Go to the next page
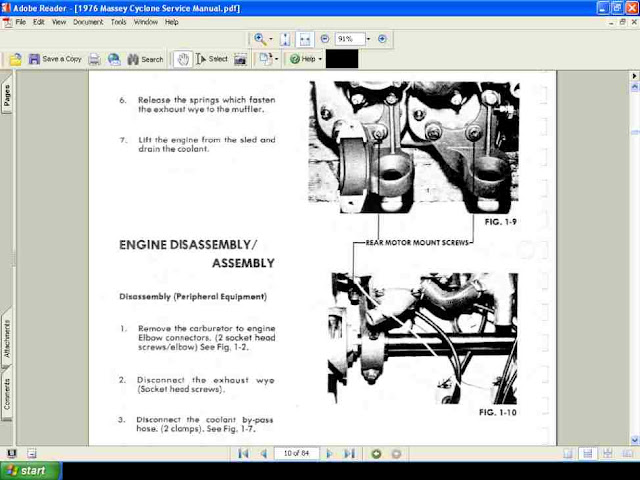The width and height of the screenshot is (640, 480). point(329,453)
